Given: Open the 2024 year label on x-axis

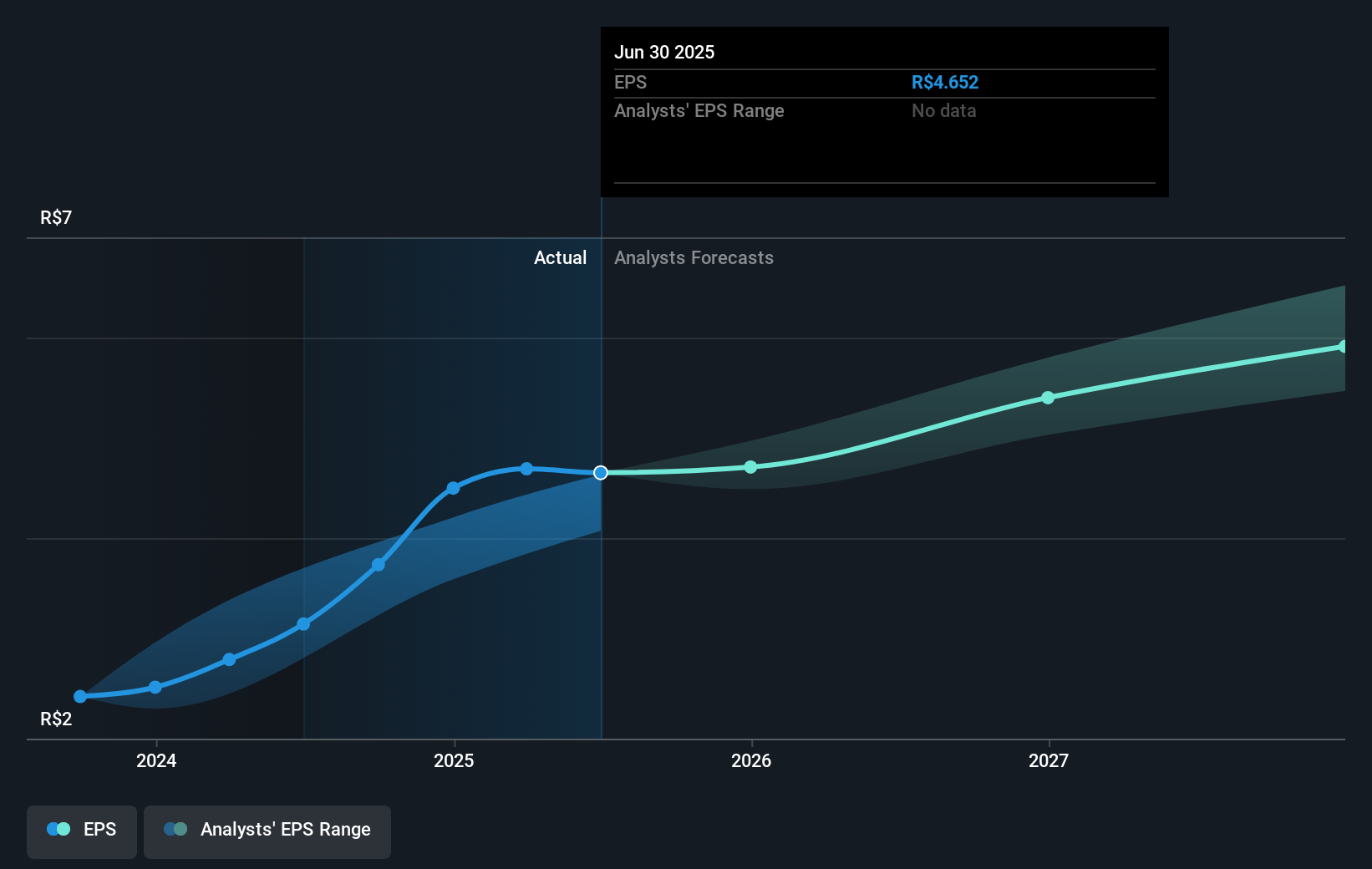Looking at the screenshot, I should (x=155, y=761).
